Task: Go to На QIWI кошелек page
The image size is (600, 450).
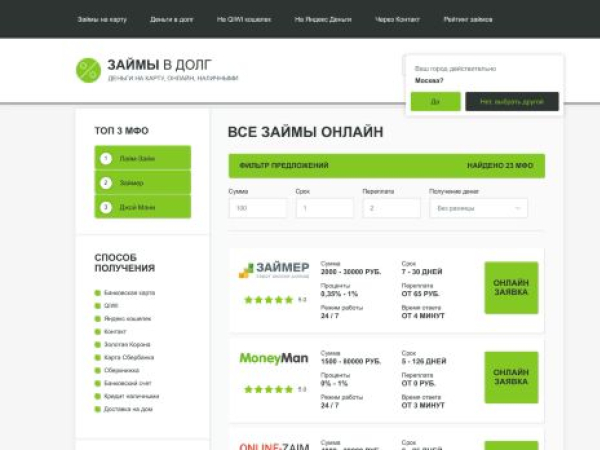Action: [x=244, y=20]
